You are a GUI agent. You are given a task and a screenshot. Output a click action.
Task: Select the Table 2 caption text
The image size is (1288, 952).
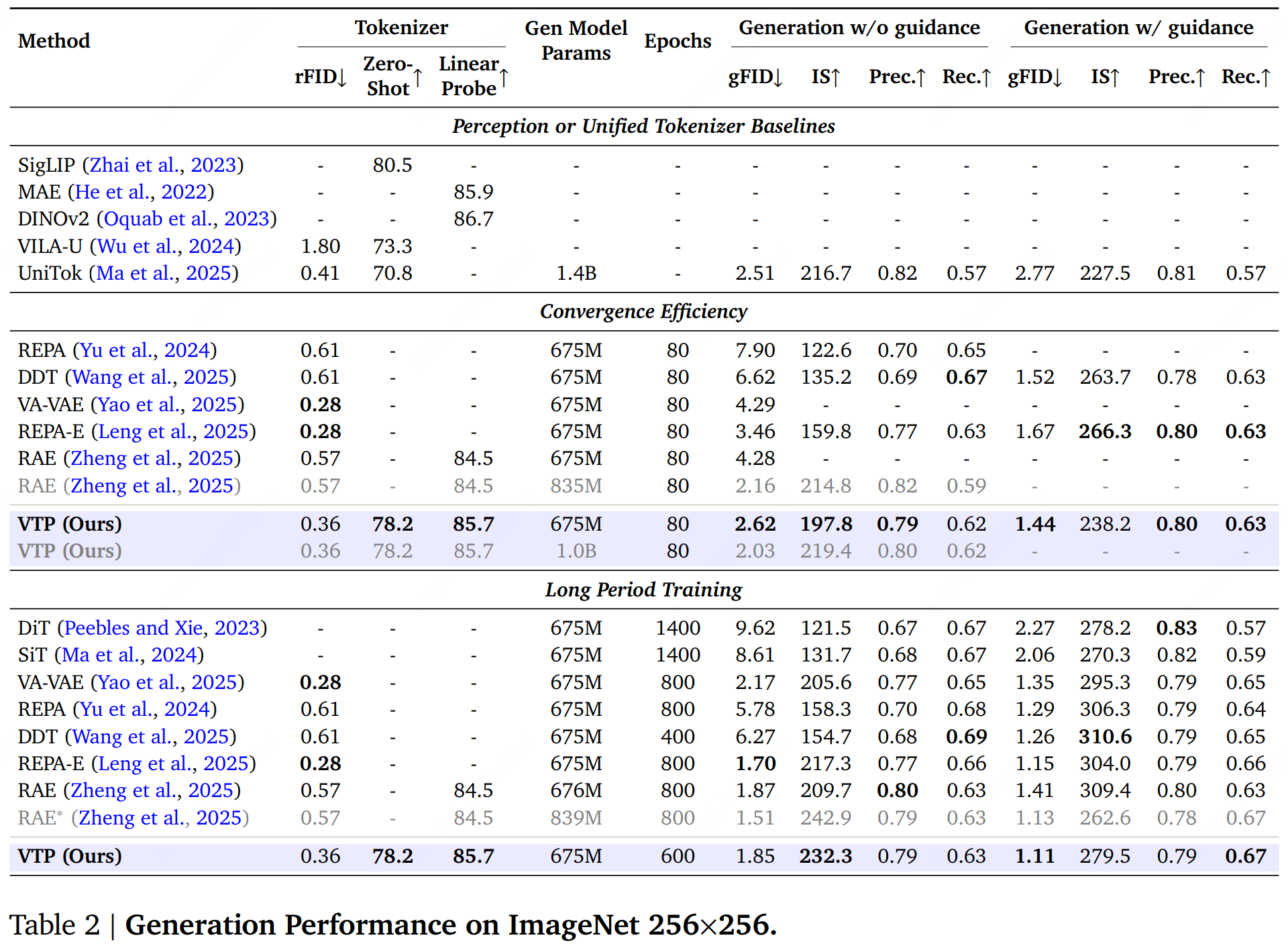tap(393, 924)
